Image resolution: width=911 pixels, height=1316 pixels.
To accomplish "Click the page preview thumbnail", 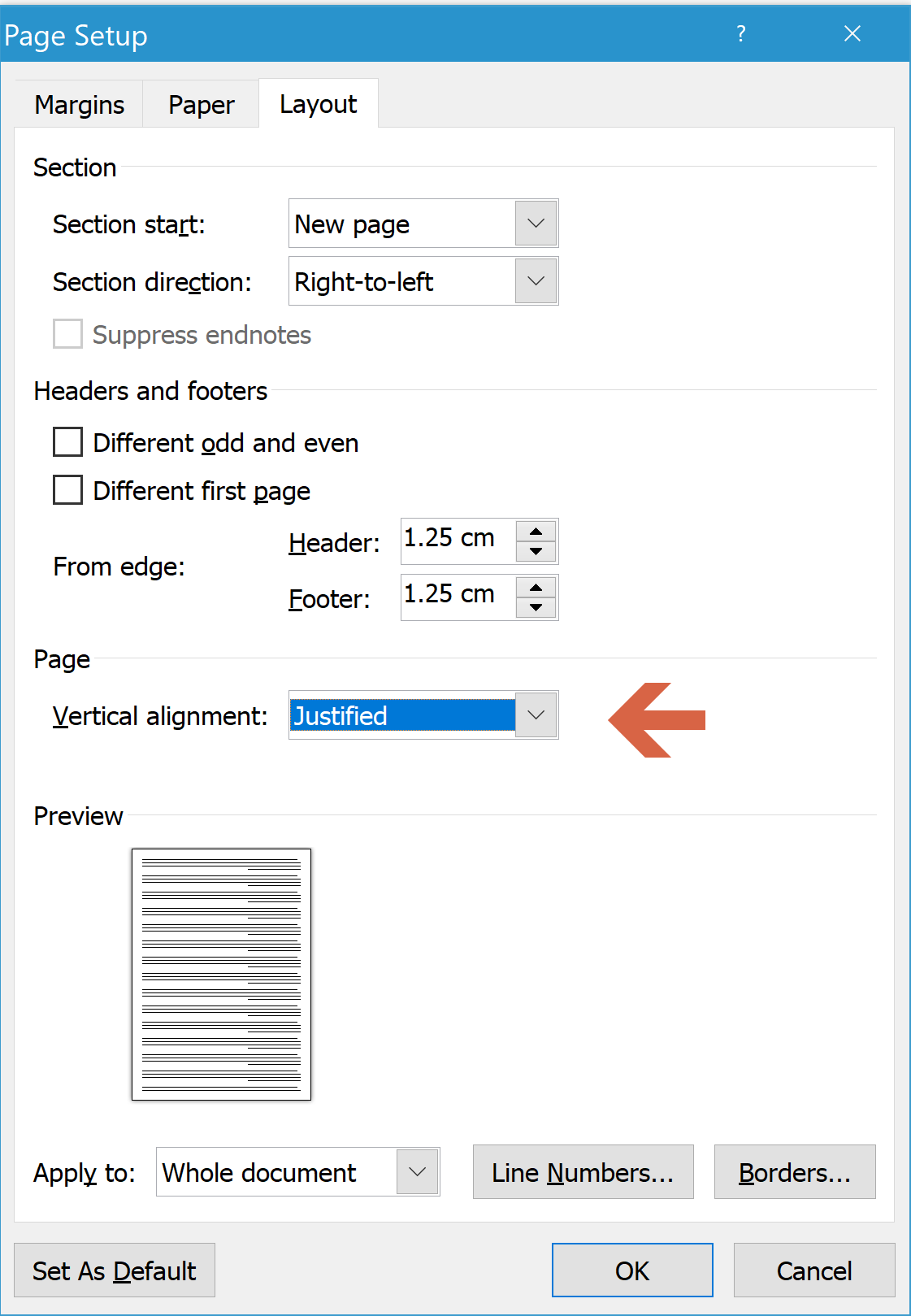I will point(221,974).
